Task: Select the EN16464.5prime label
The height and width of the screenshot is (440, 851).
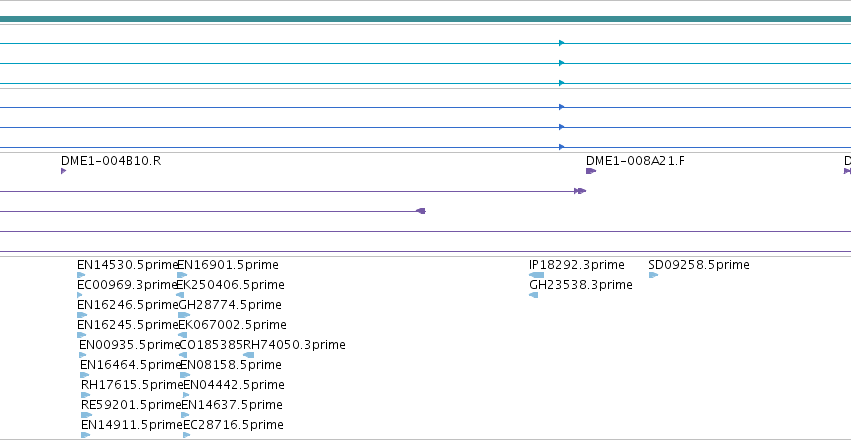Action: 130,365
